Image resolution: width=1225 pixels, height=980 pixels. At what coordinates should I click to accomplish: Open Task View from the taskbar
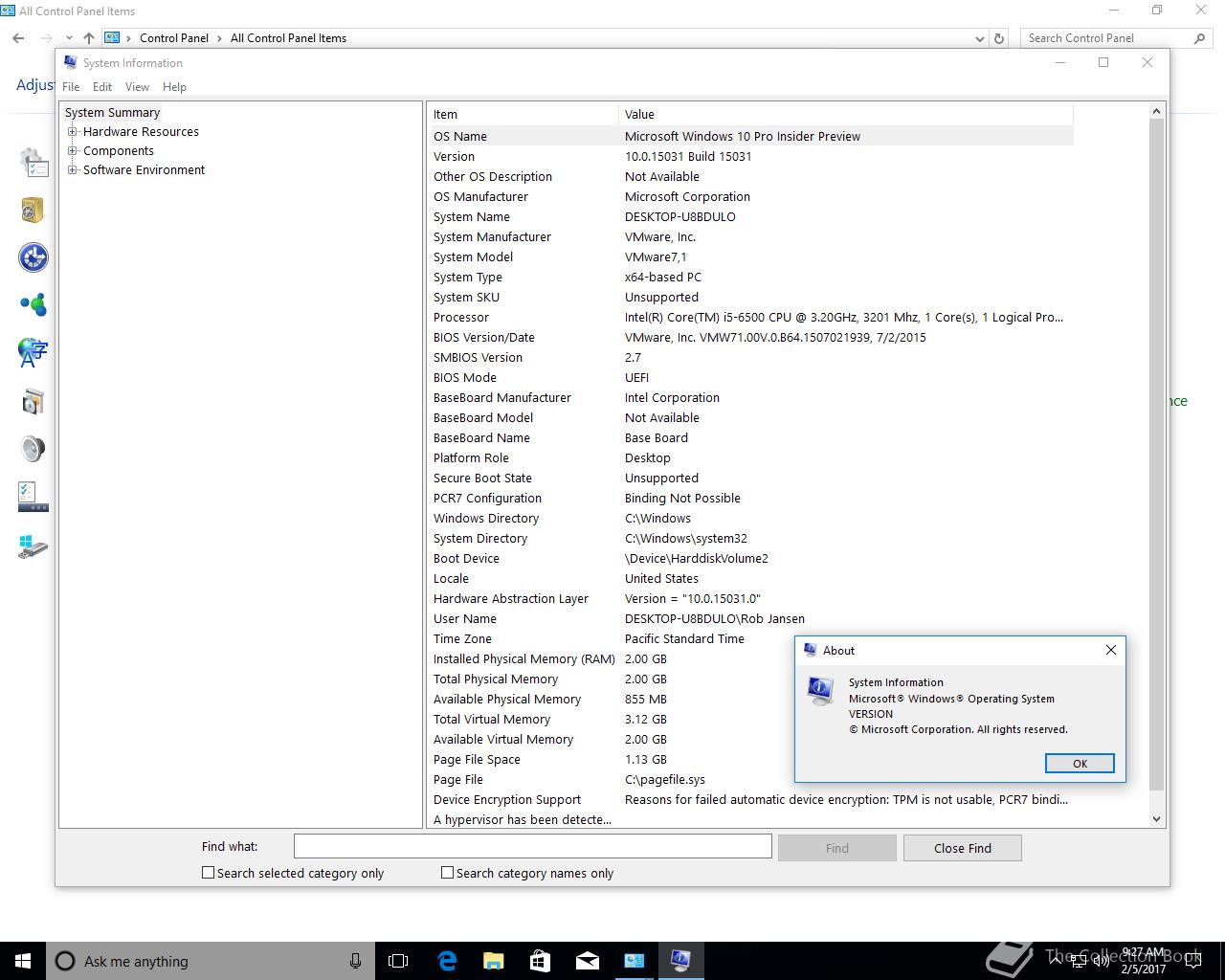(398, 961)
